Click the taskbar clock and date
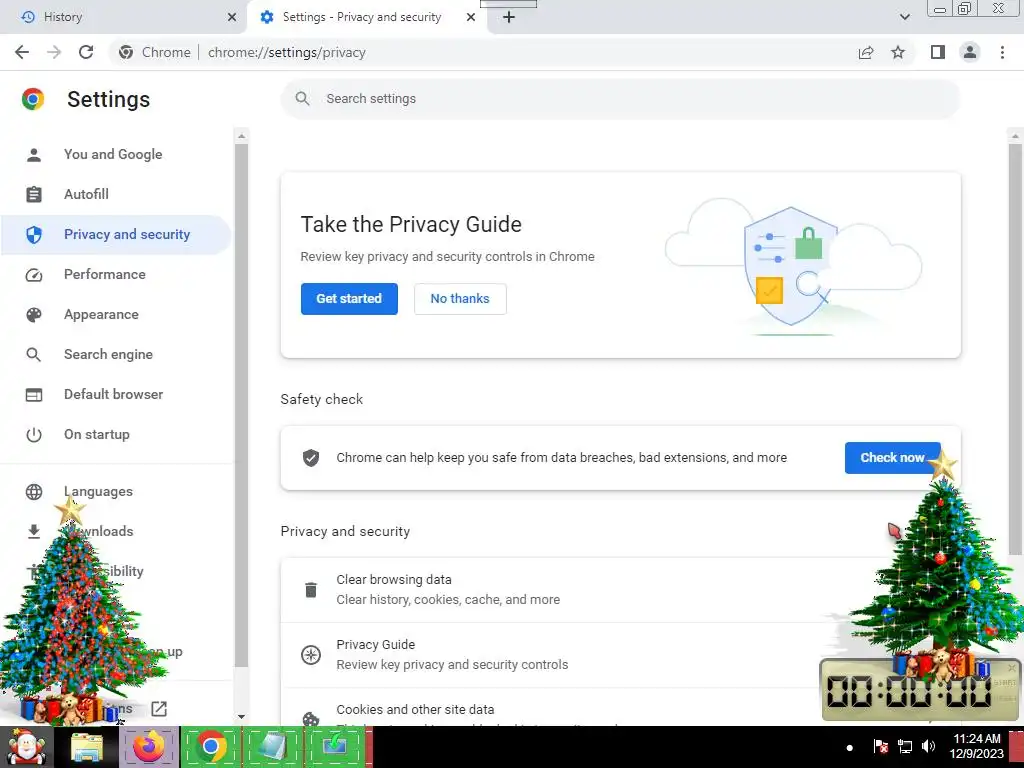 pos(976,746)
